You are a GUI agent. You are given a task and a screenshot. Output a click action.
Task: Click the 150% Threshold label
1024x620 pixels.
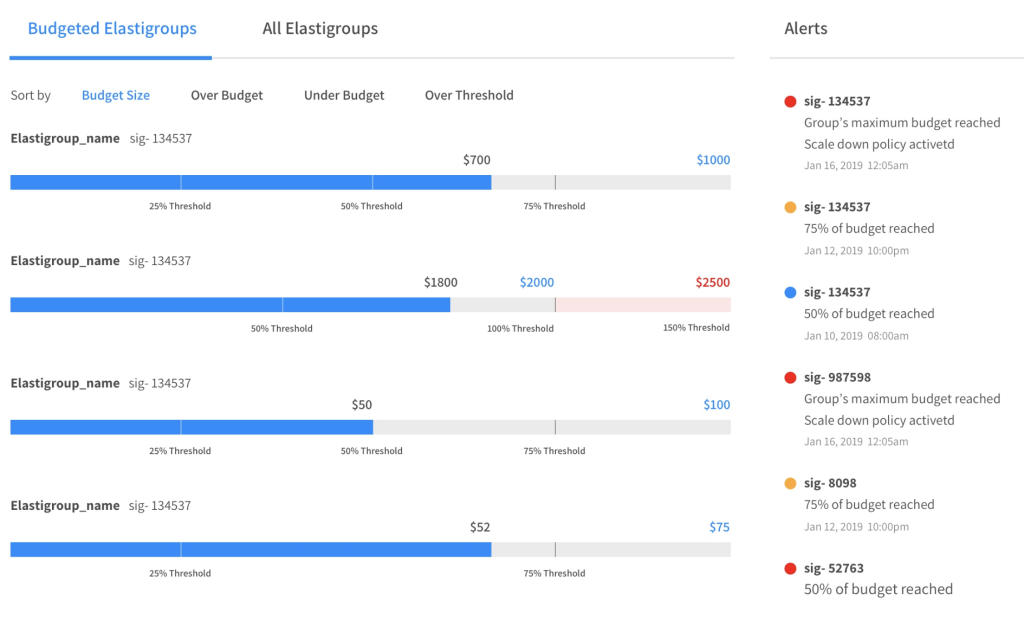point(696,328)
